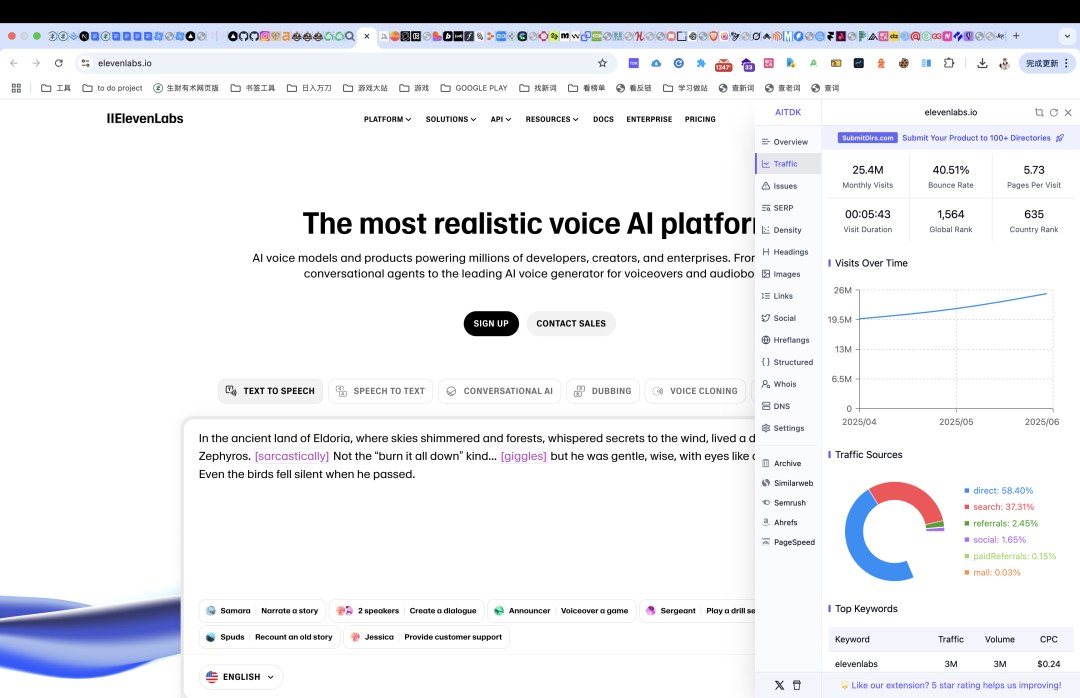Open the SERP sidebar item
This screenshot has width=1080, height=698.
point(788,208)
